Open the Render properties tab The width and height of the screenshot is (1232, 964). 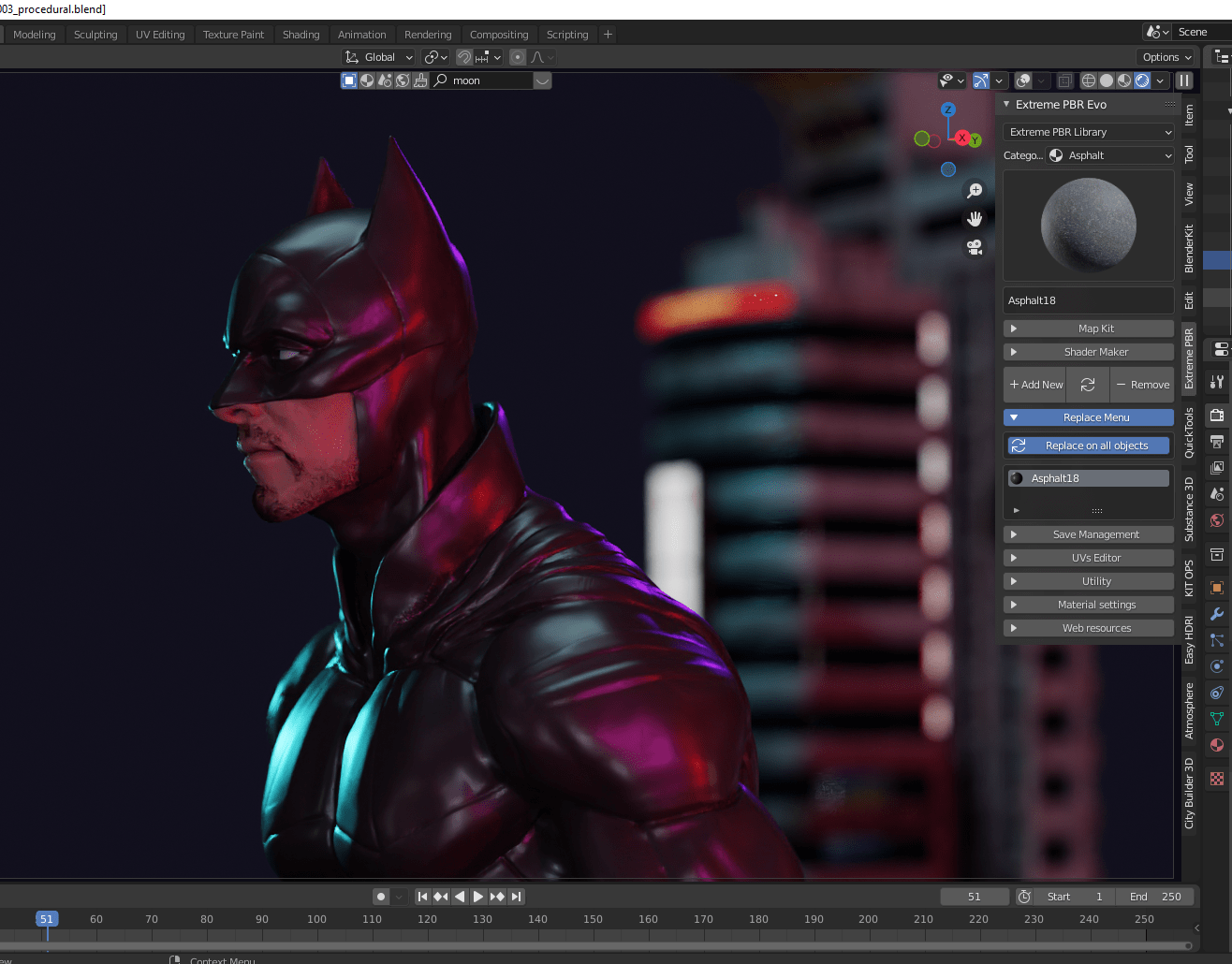point(1217,415)
